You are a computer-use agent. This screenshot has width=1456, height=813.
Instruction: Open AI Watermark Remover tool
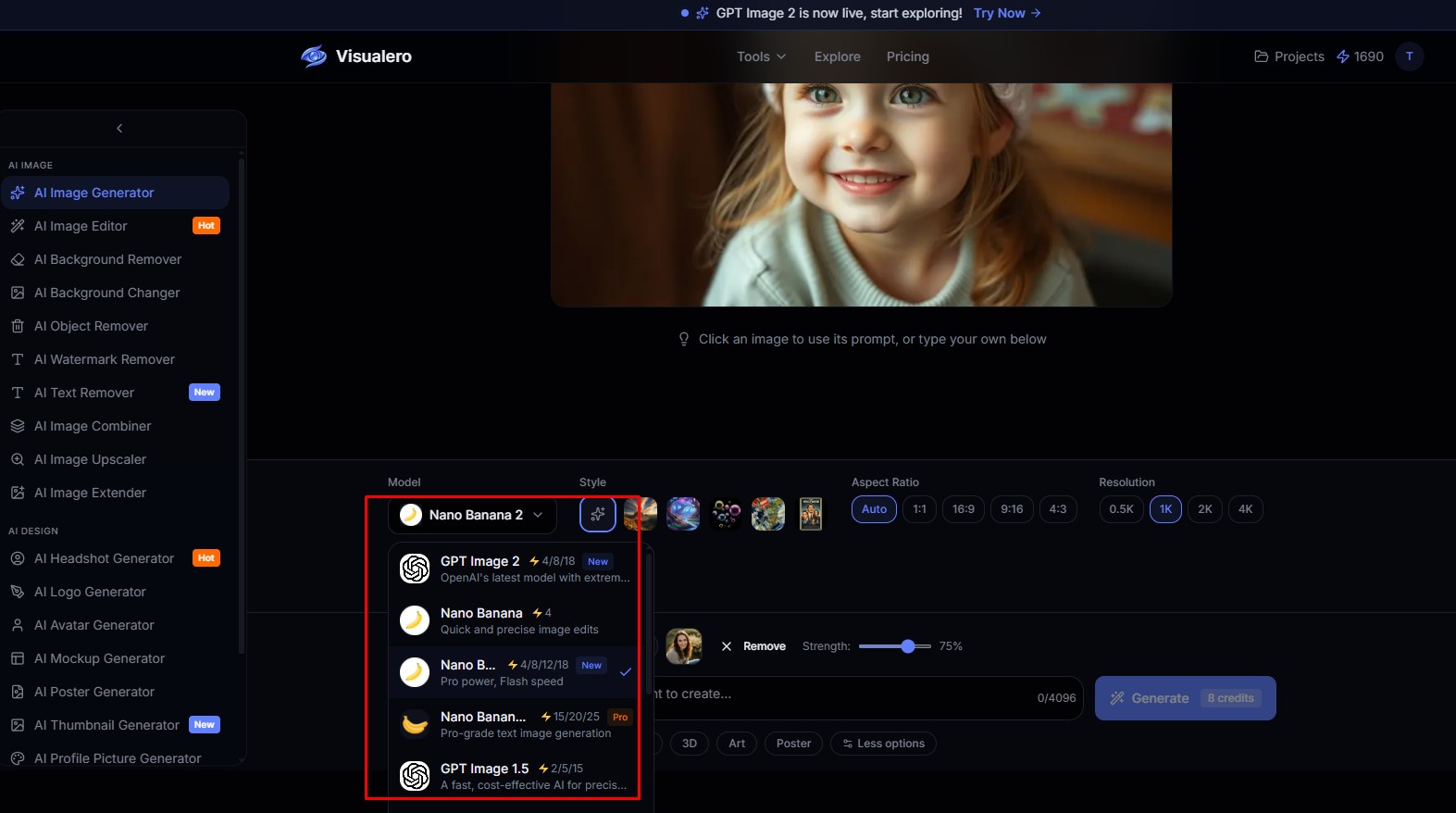(115, 359)
